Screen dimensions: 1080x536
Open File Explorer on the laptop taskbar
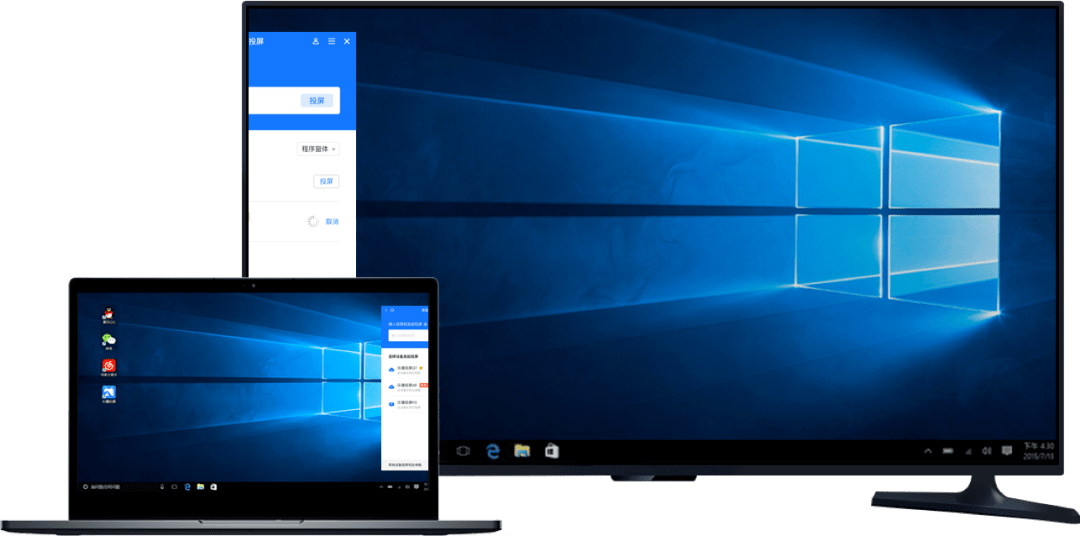tap(200, 486)
